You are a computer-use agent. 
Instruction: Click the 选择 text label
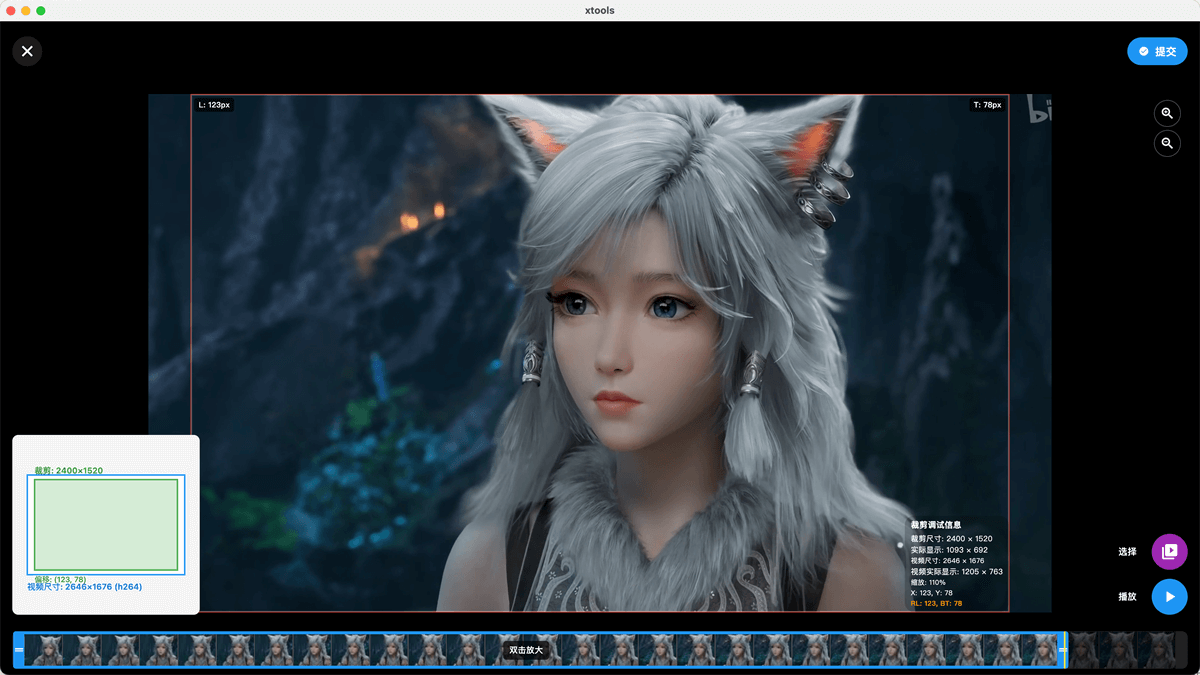pos(1127,552)
